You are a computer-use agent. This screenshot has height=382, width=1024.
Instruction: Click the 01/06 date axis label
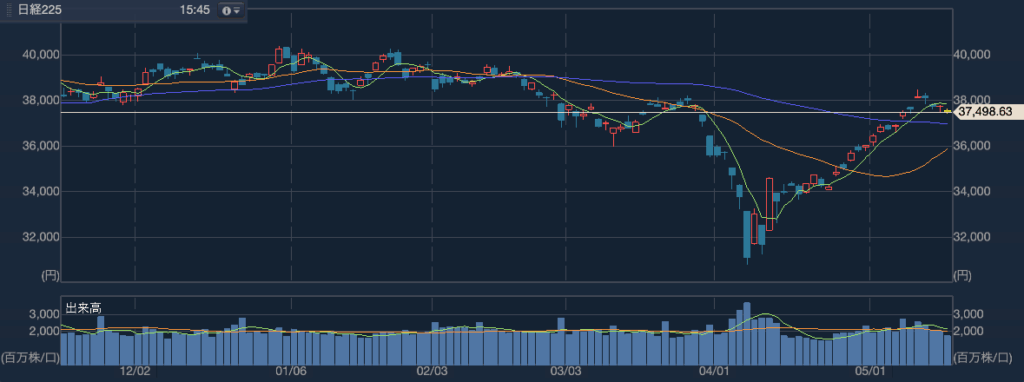point(291,372)
